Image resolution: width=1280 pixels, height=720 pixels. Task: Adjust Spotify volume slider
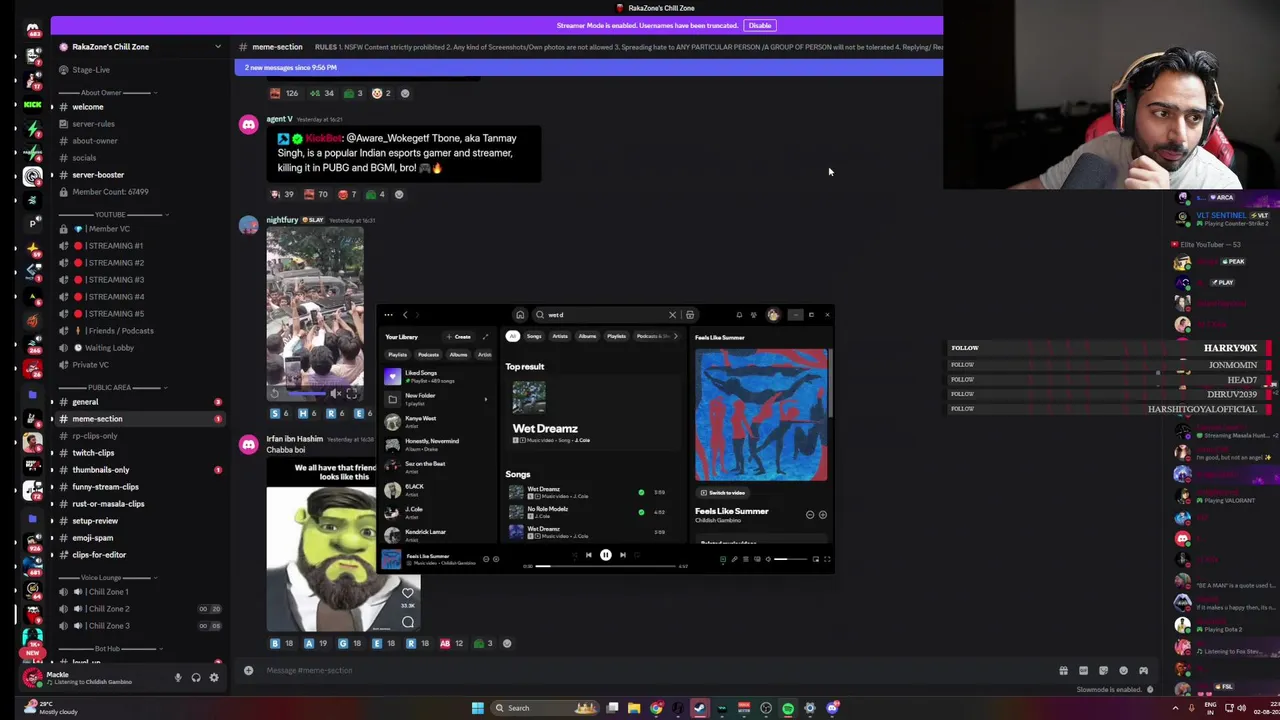(x=791, y=560)
